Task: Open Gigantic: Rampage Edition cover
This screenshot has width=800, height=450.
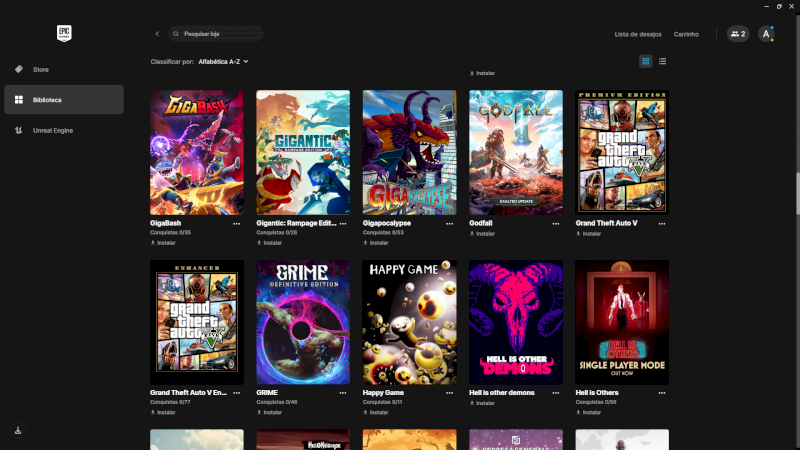Action: click(x=303, y=153)
